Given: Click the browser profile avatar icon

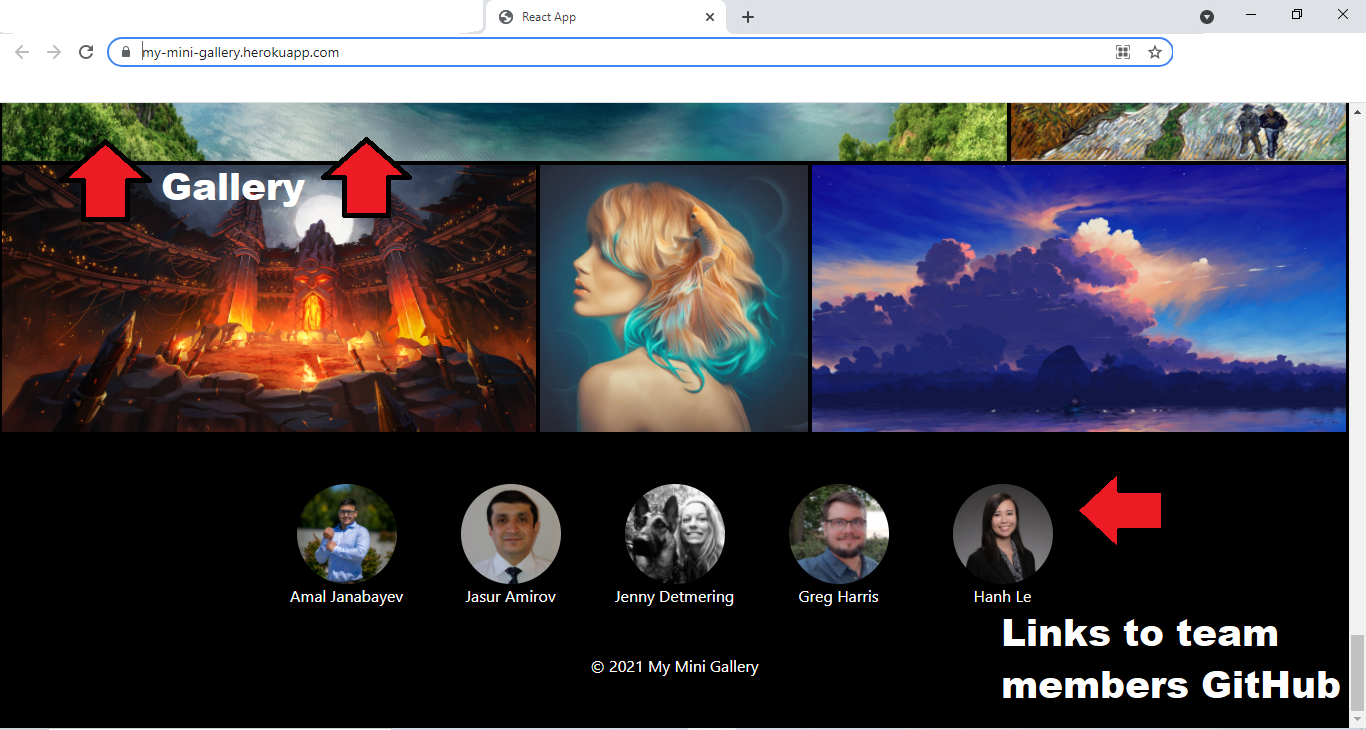Looking at the screenshot, I should coord(1207,17).
